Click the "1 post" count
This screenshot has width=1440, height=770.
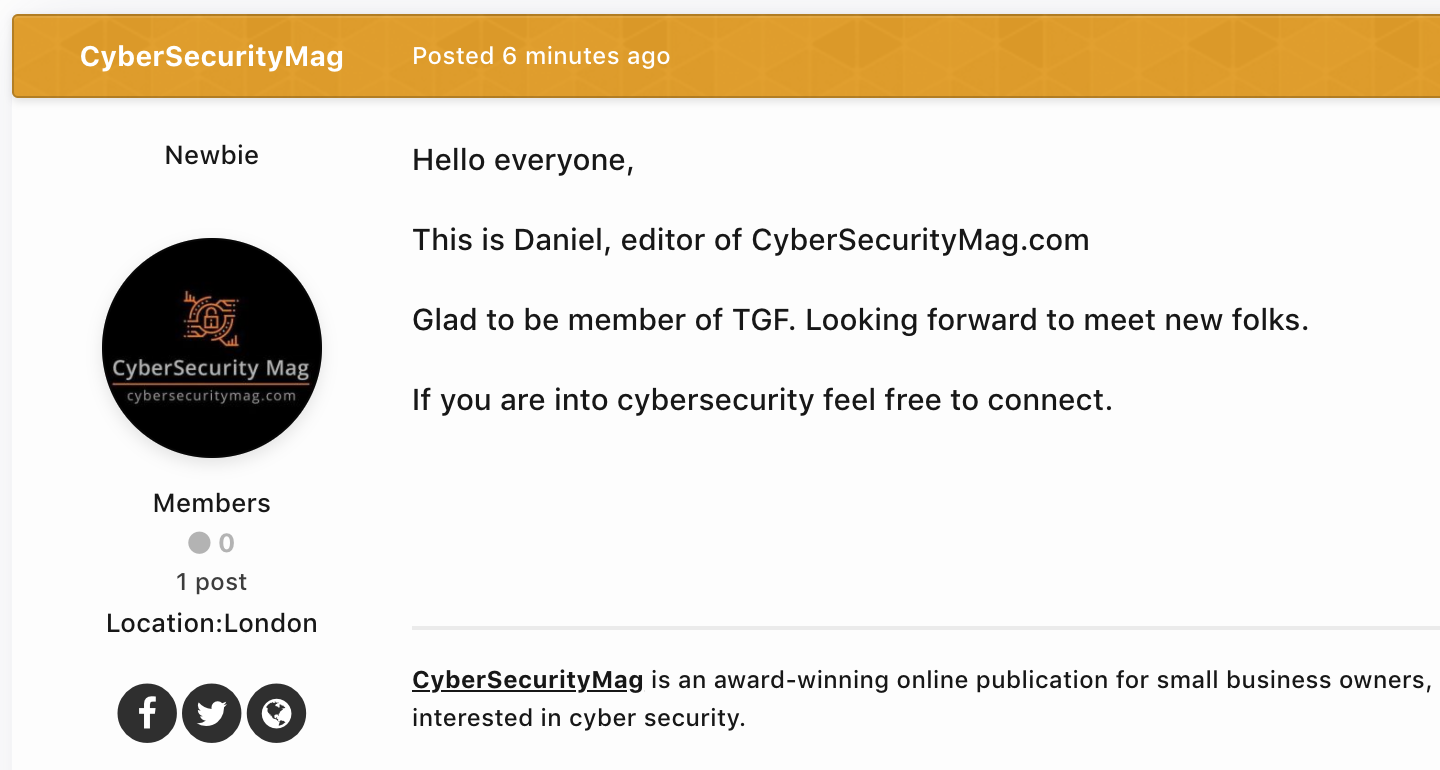[212, 582]
